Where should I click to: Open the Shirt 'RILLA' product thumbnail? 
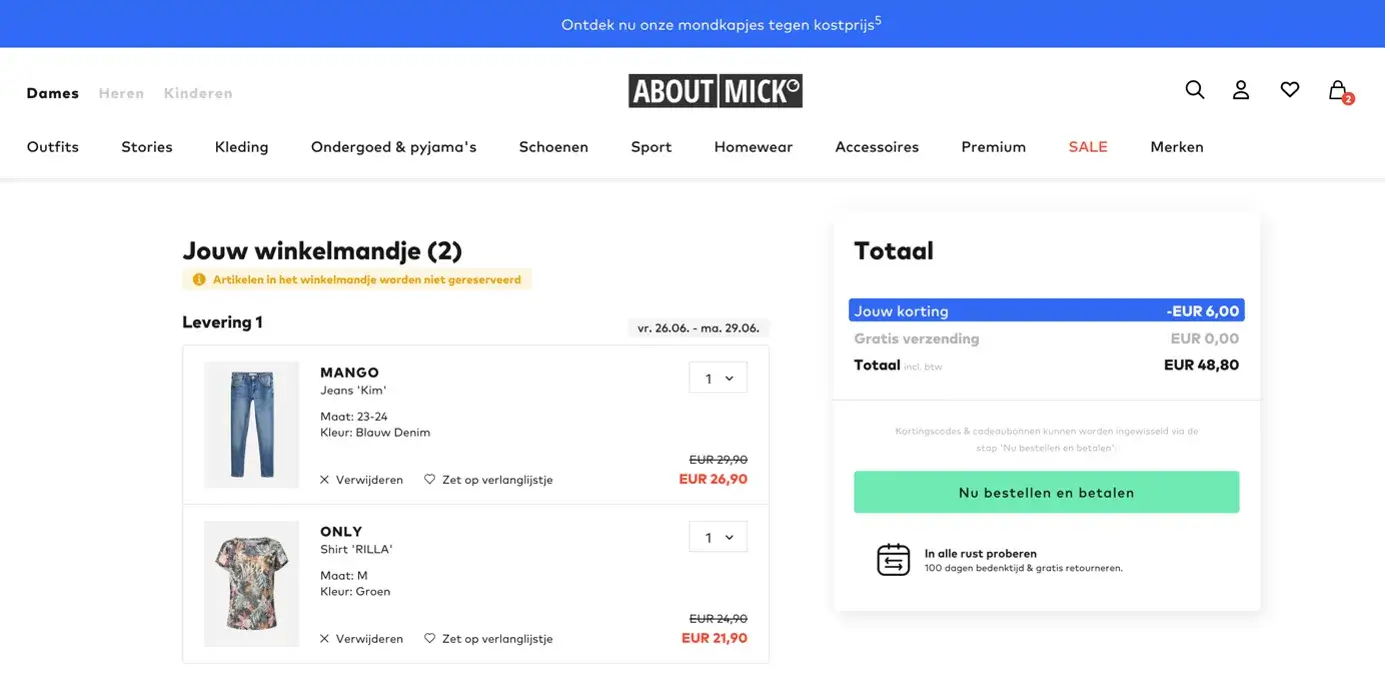tap(251, 584)
